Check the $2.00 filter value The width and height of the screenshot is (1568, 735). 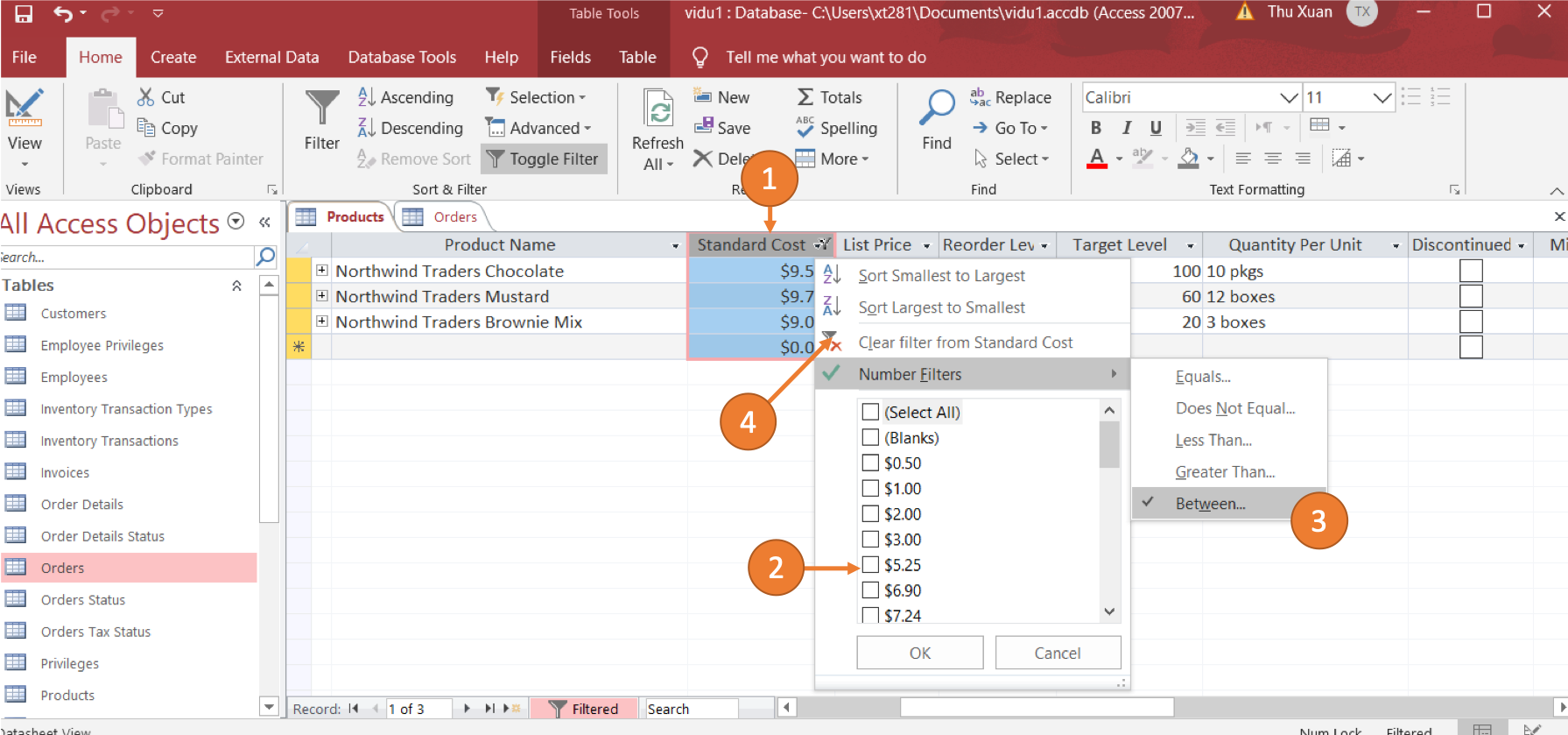tap(871, 513)
